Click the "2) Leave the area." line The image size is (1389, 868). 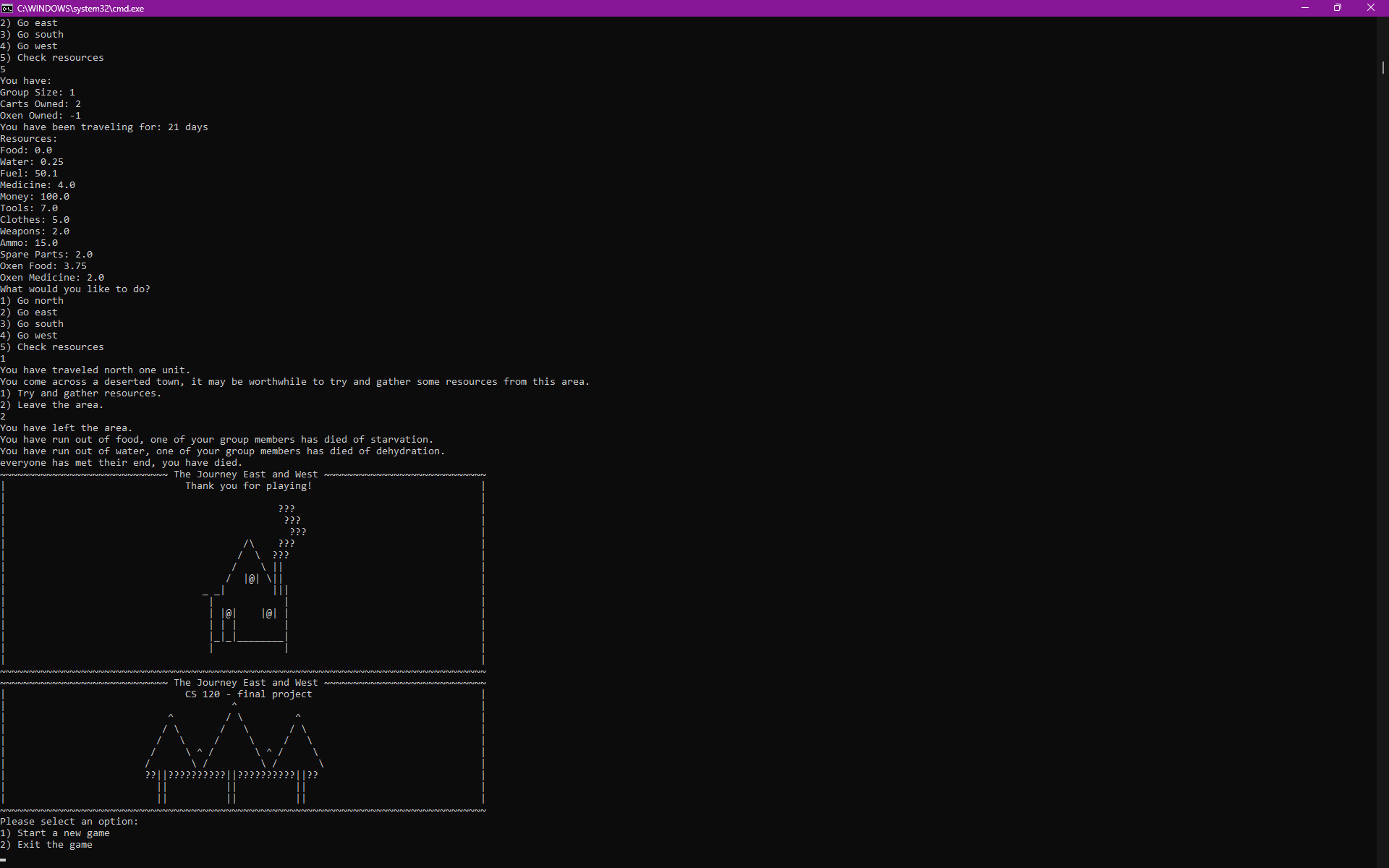pos(52,404)
